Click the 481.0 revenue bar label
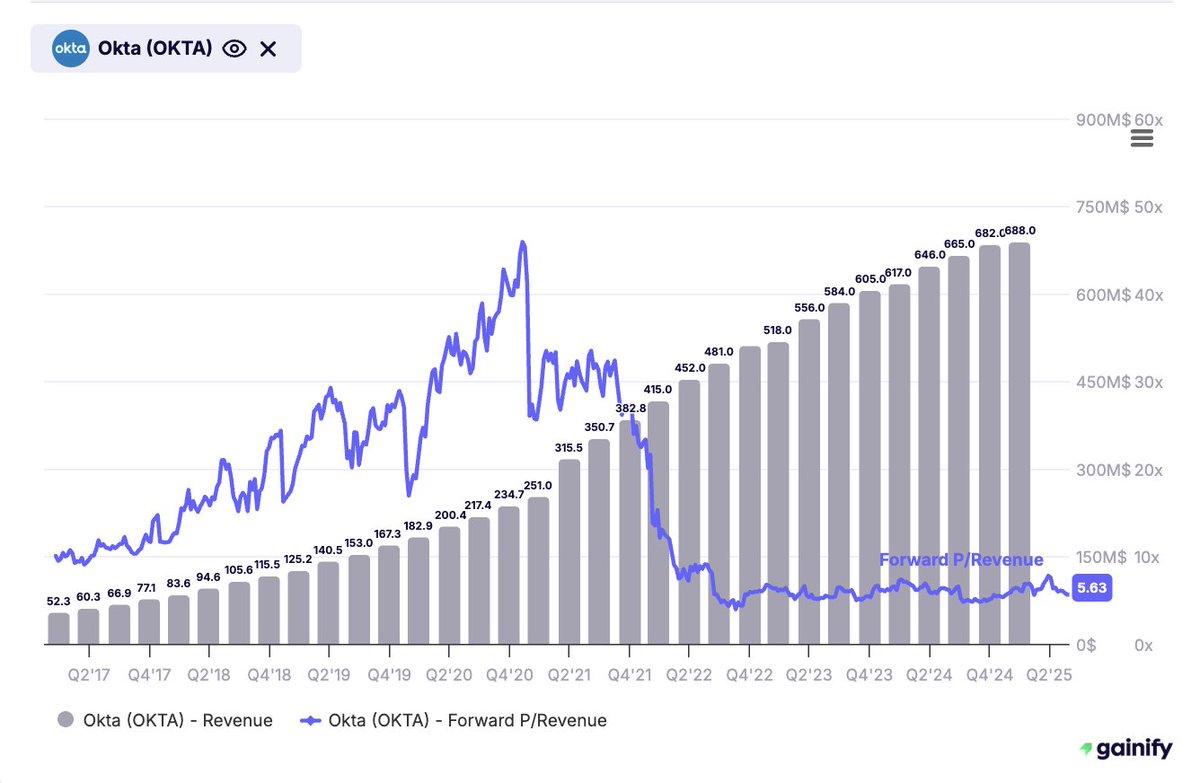 pyautogui.click(x=719, y=352)
